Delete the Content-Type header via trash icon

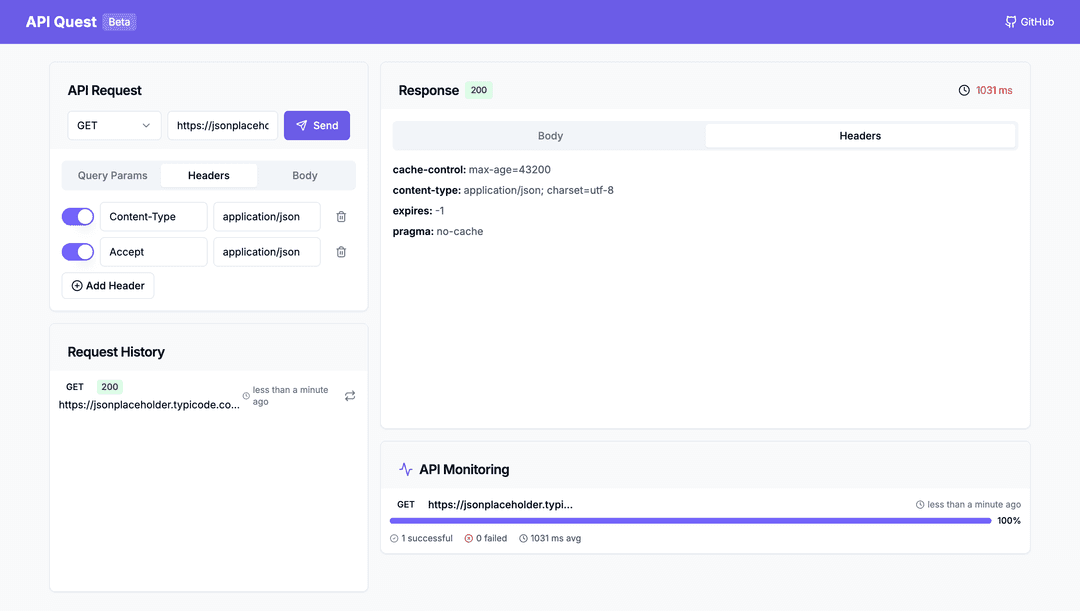click(341, 216)
